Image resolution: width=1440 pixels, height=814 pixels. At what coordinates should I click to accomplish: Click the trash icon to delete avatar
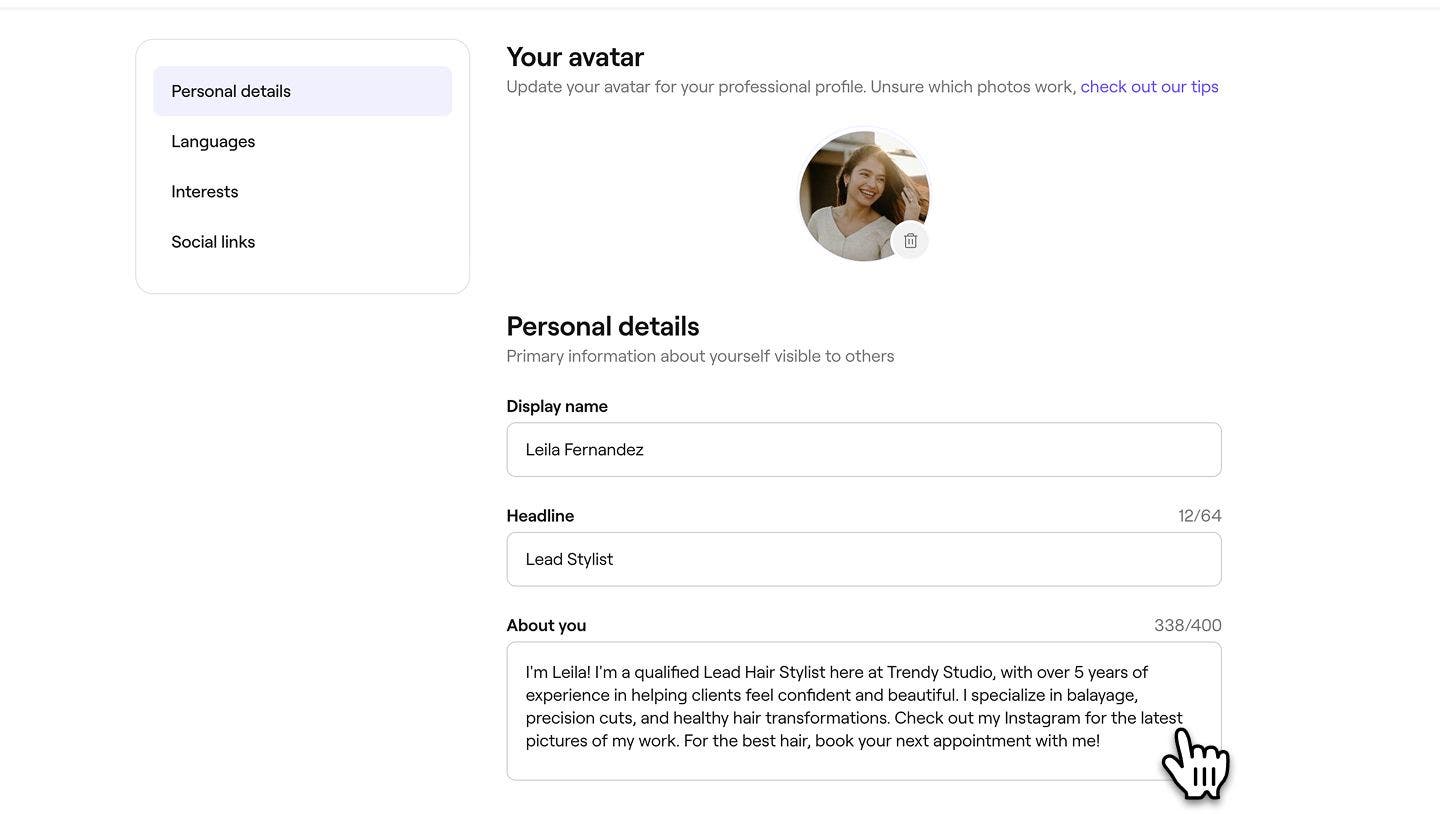coord(910,241)
